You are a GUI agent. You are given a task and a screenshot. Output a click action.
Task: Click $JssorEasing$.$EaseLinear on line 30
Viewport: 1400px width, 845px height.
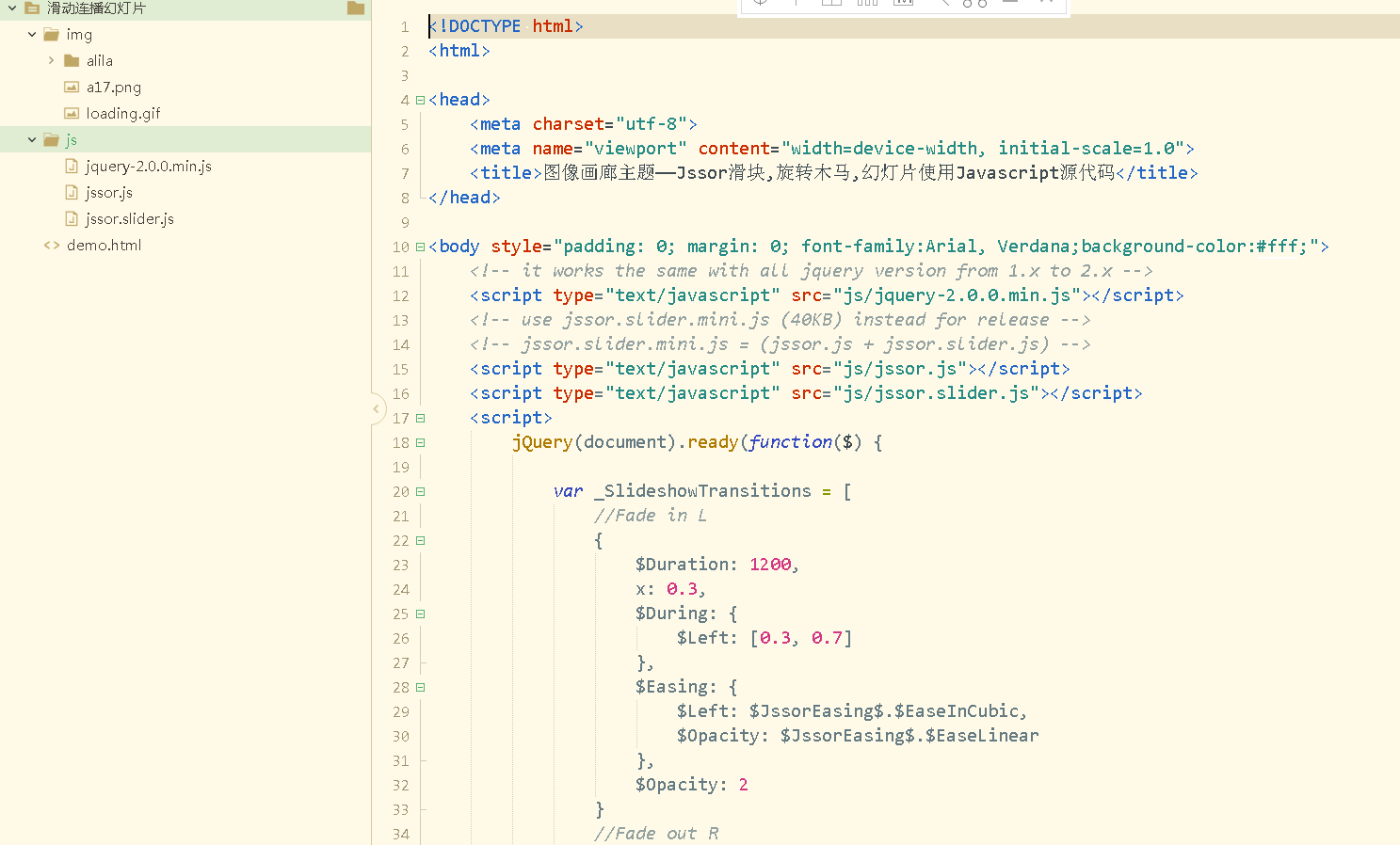pyautogui.click(x=909, y=736)
